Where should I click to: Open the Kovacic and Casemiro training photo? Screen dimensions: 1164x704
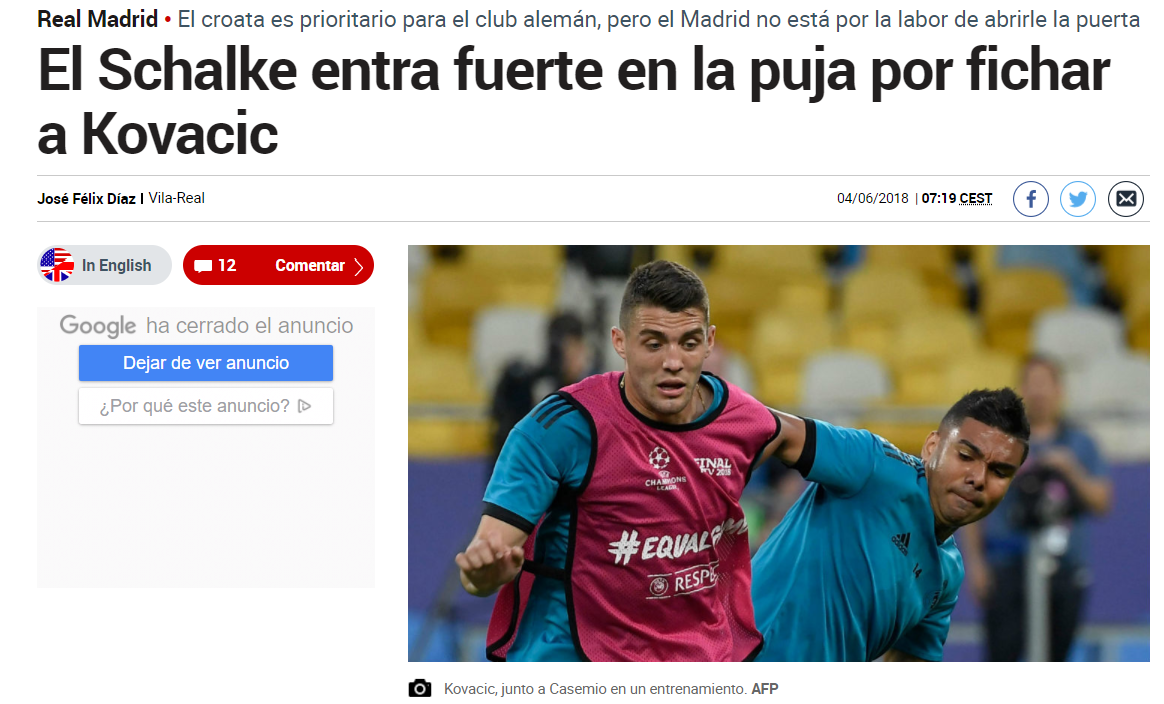click(778, 453)
